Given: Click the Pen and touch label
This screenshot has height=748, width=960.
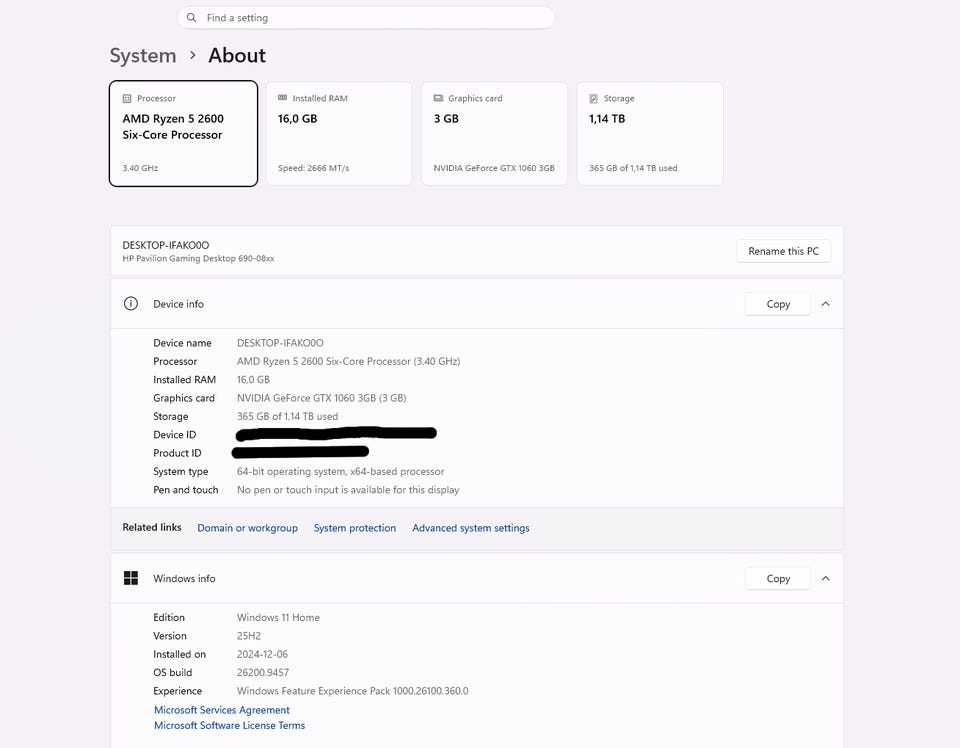Looking at the screenshot, I should pyautogui.click(x=186, y=490).
